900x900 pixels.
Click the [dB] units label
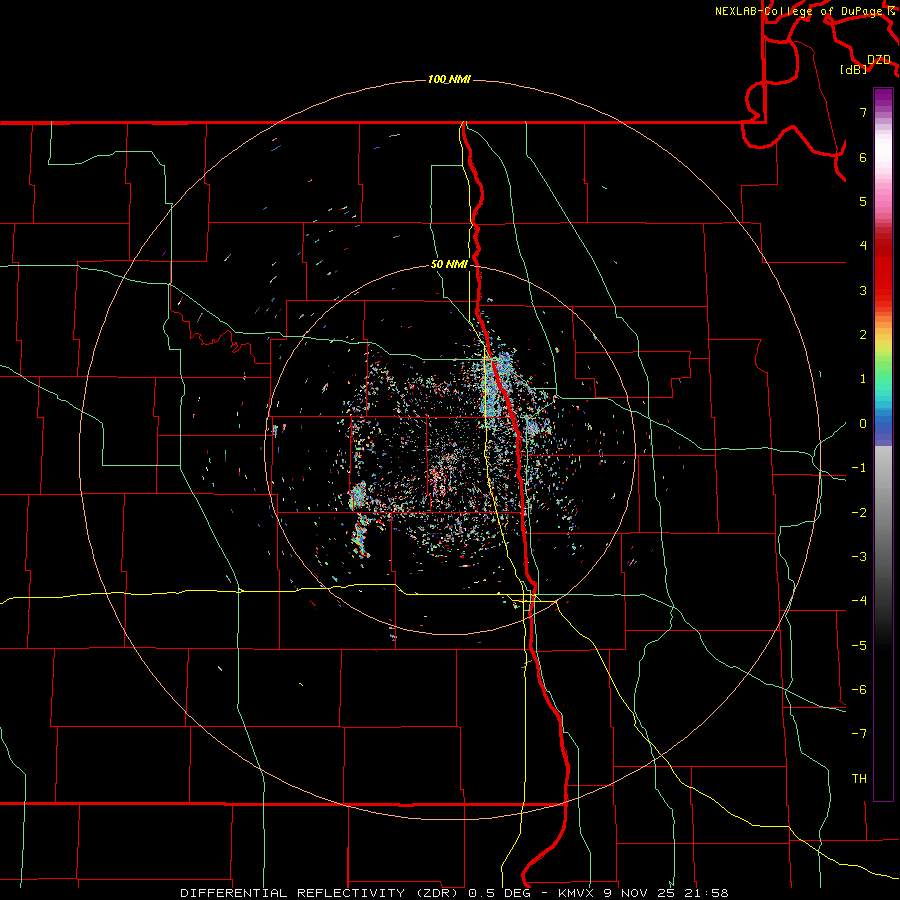click(854, 69)
